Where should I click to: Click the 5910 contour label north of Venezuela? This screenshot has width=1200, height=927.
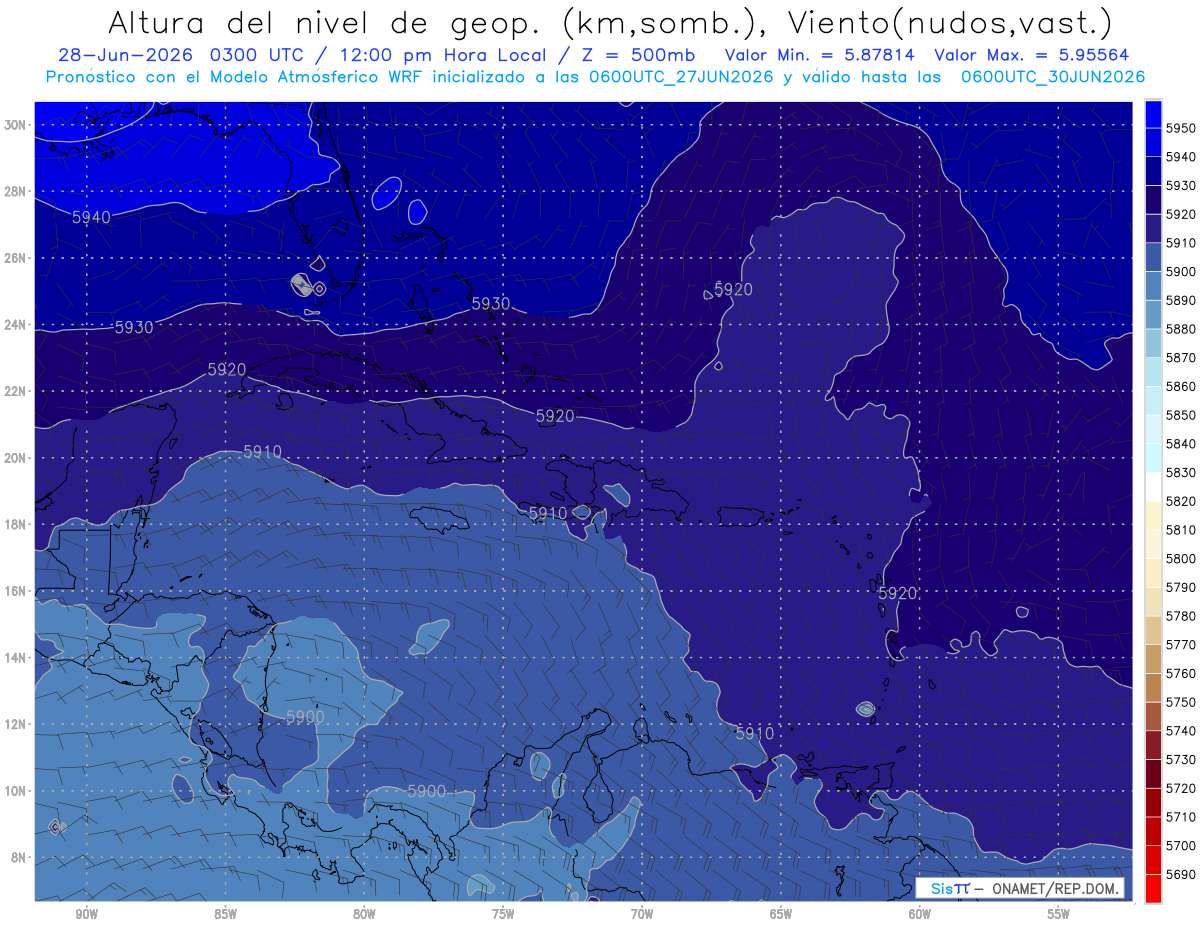point(755,733)
